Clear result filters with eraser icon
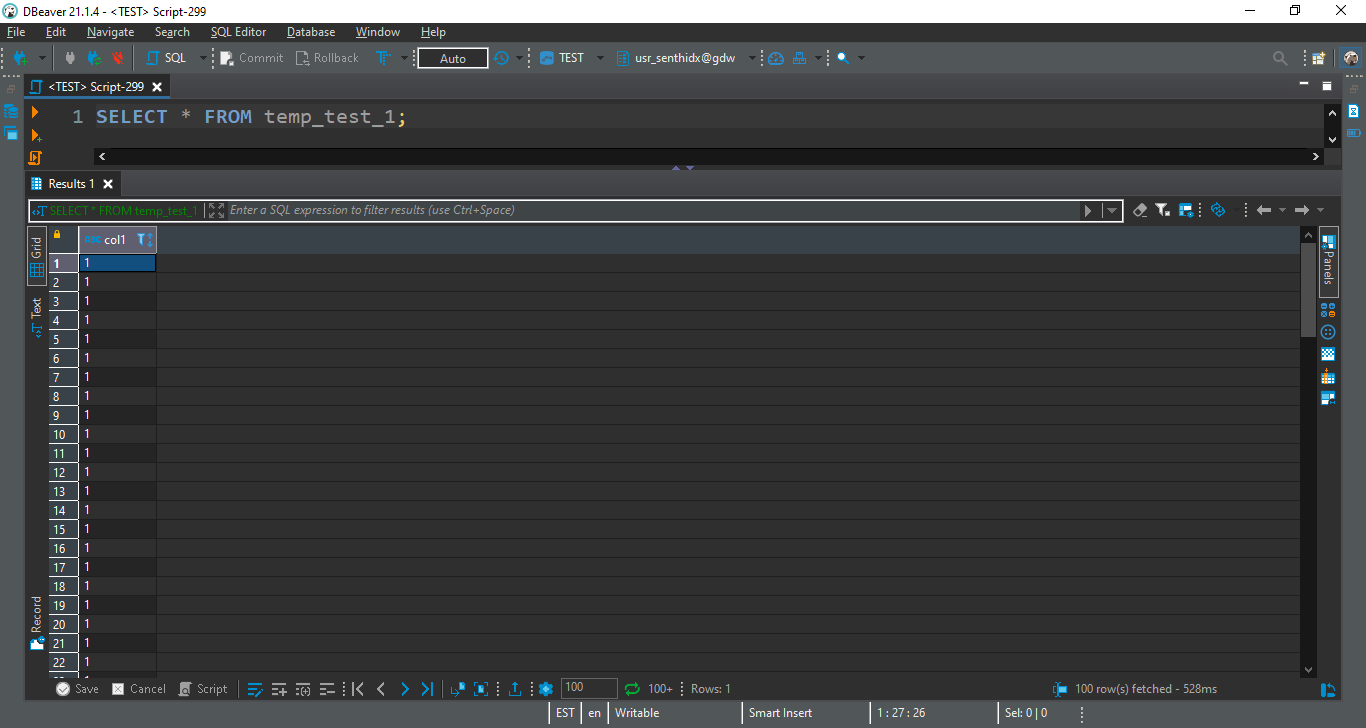 (1140, 210)
